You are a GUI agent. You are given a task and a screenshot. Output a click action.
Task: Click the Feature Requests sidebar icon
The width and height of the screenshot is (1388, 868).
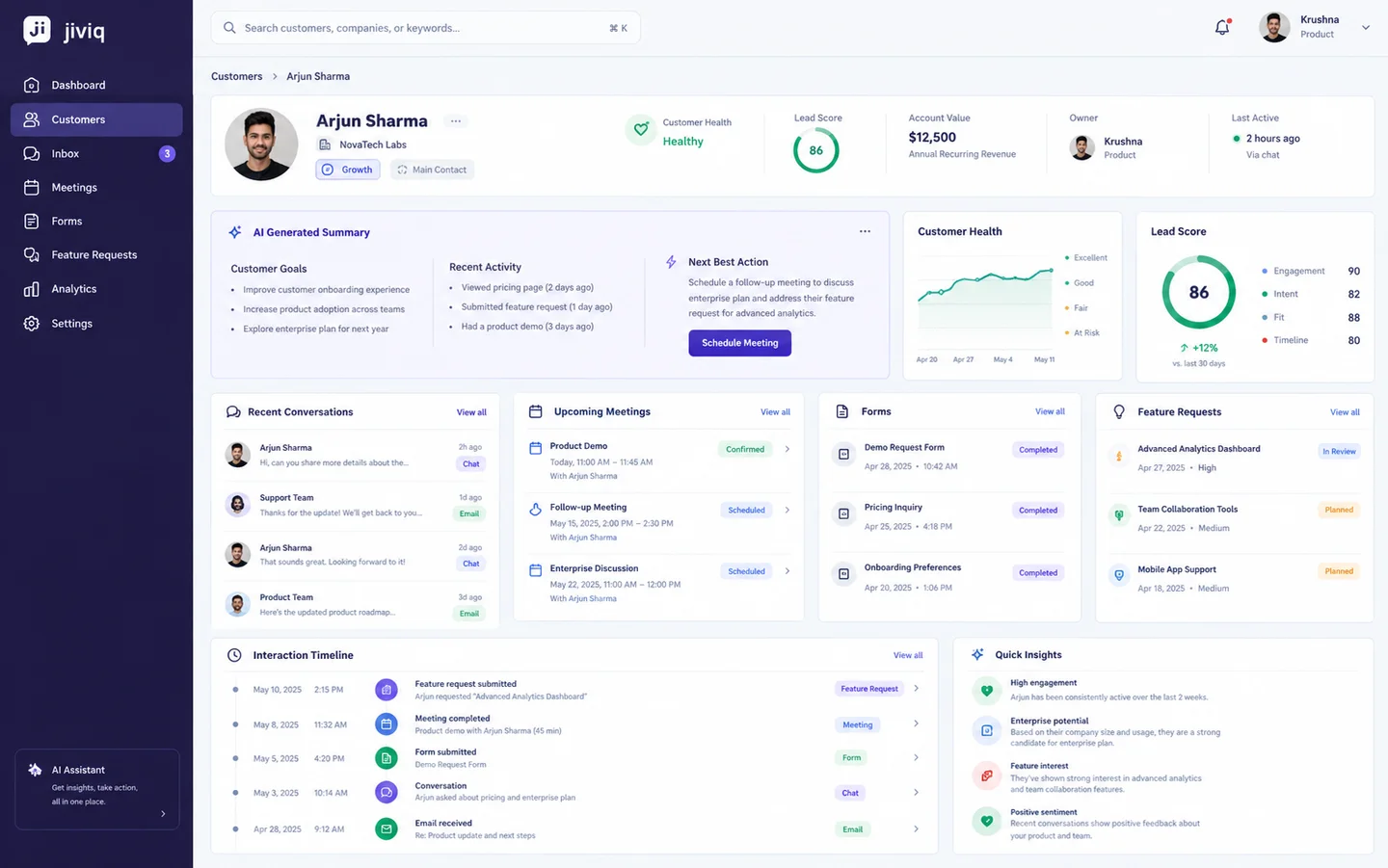32,254
